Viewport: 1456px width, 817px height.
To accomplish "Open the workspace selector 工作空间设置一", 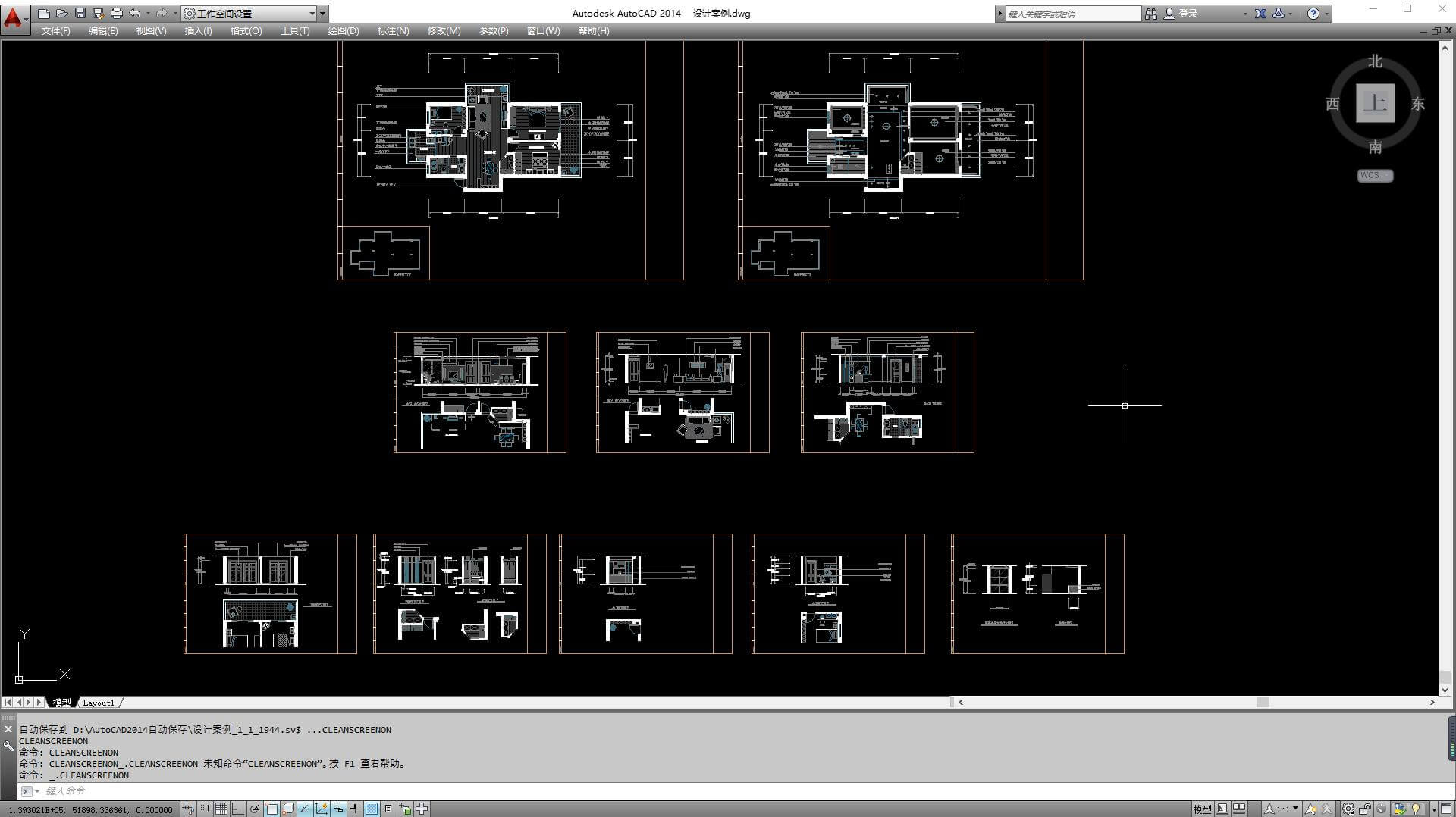I will 249,14.
